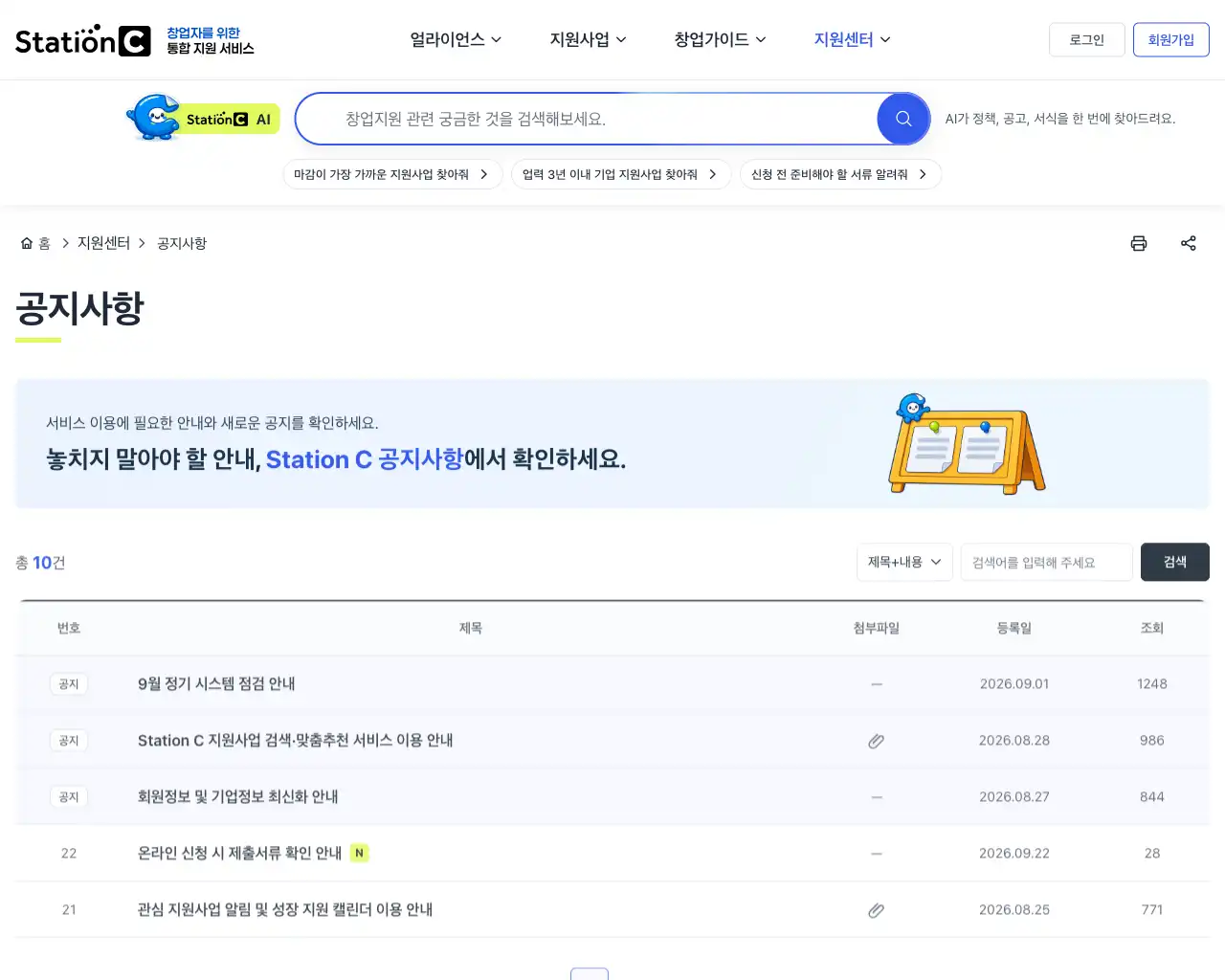Open the 지원센터 menu
The image size is (1225, 980).
[852, 39]
